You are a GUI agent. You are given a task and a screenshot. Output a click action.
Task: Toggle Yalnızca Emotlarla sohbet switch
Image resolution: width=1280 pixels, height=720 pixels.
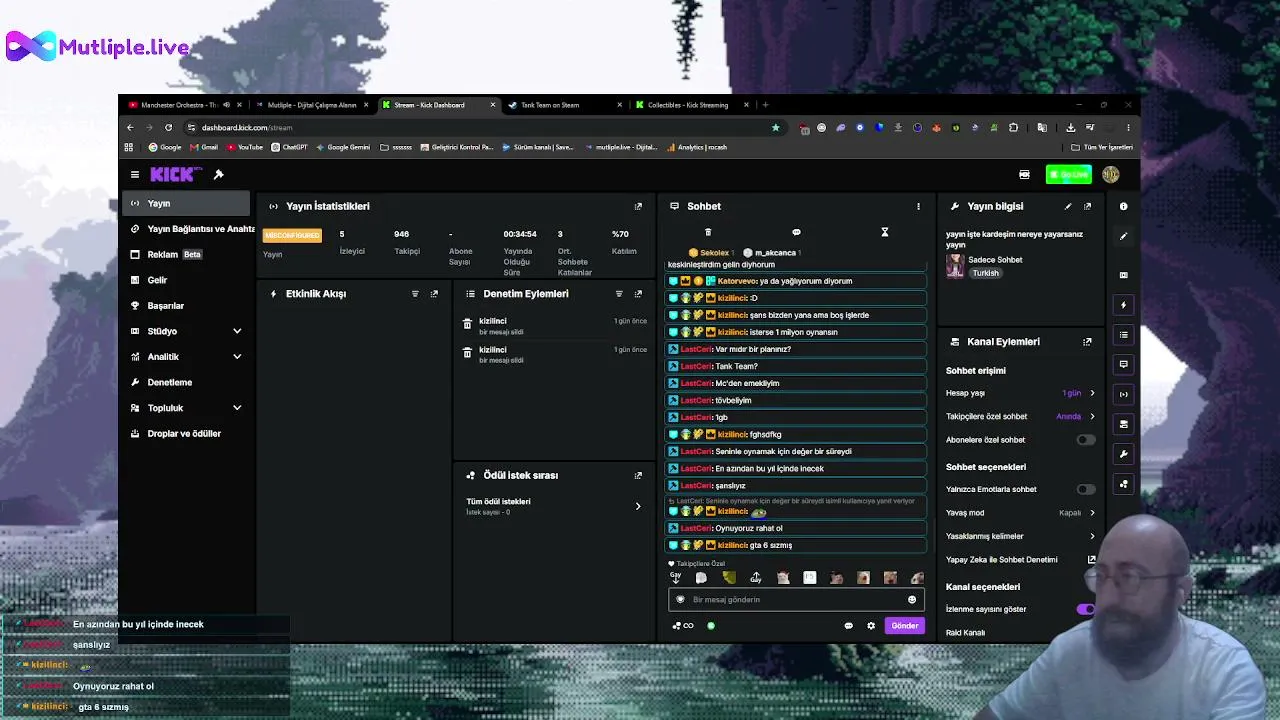coord(1085,490)
